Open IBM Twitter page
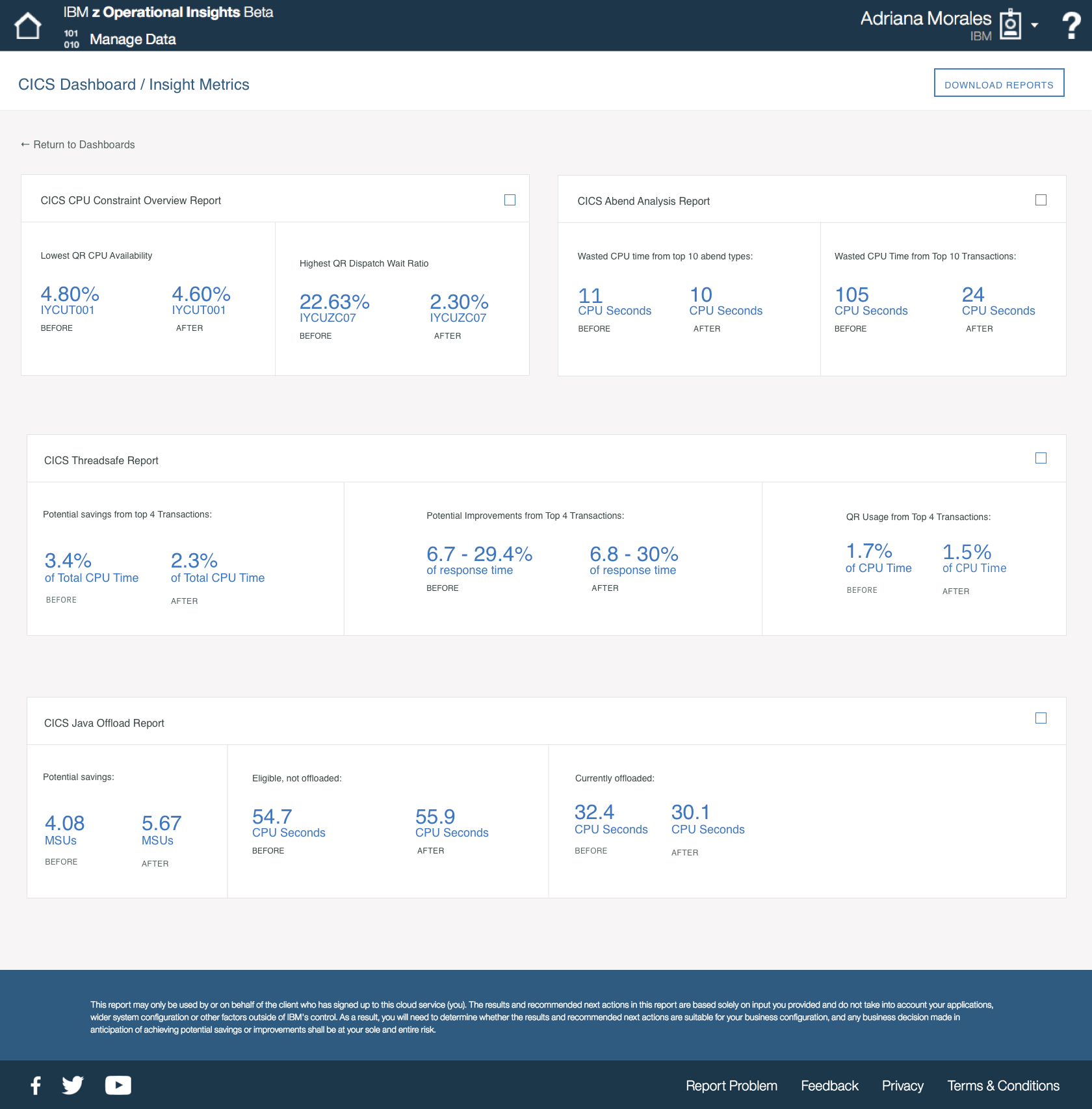This screenshot has height=1109, width=1092. (73, 1085)
